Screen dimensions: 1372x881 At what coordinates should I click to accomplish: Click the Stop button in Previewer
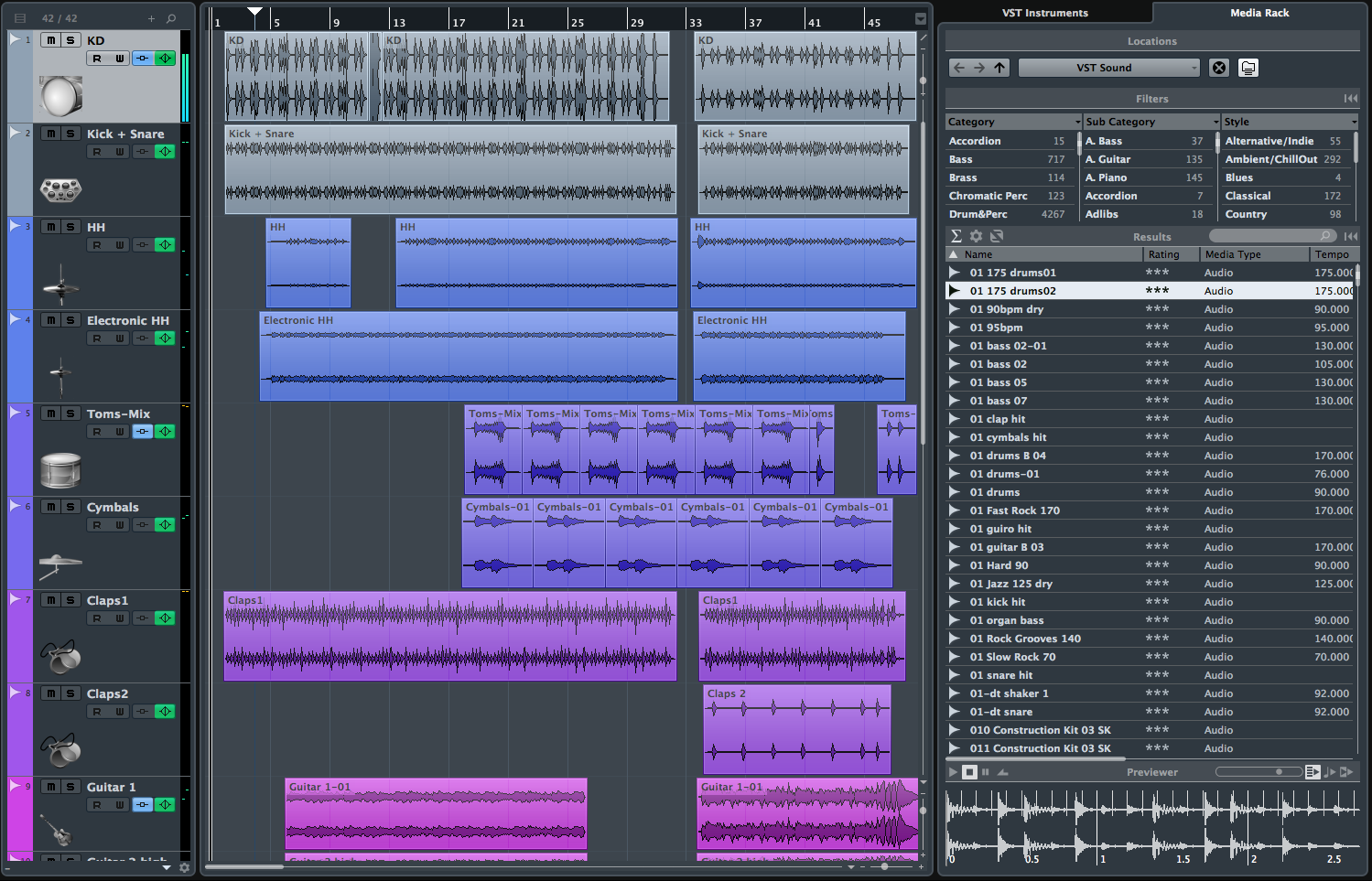tap(970, 772)
